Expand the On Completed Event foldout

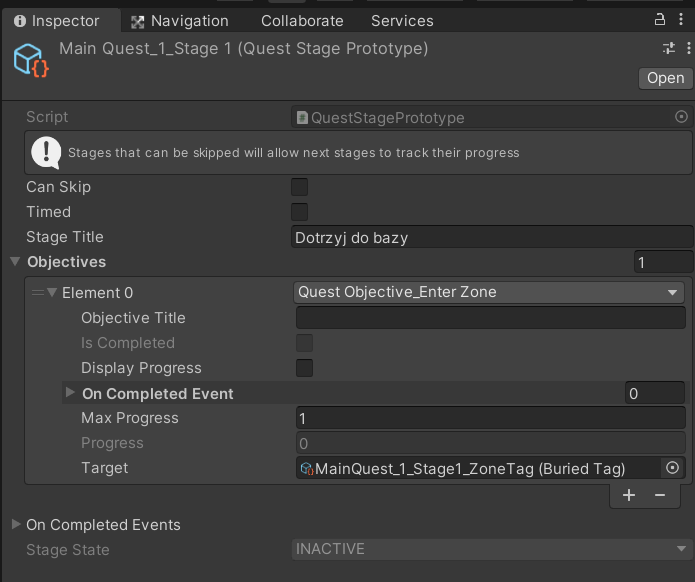(70, 393)
